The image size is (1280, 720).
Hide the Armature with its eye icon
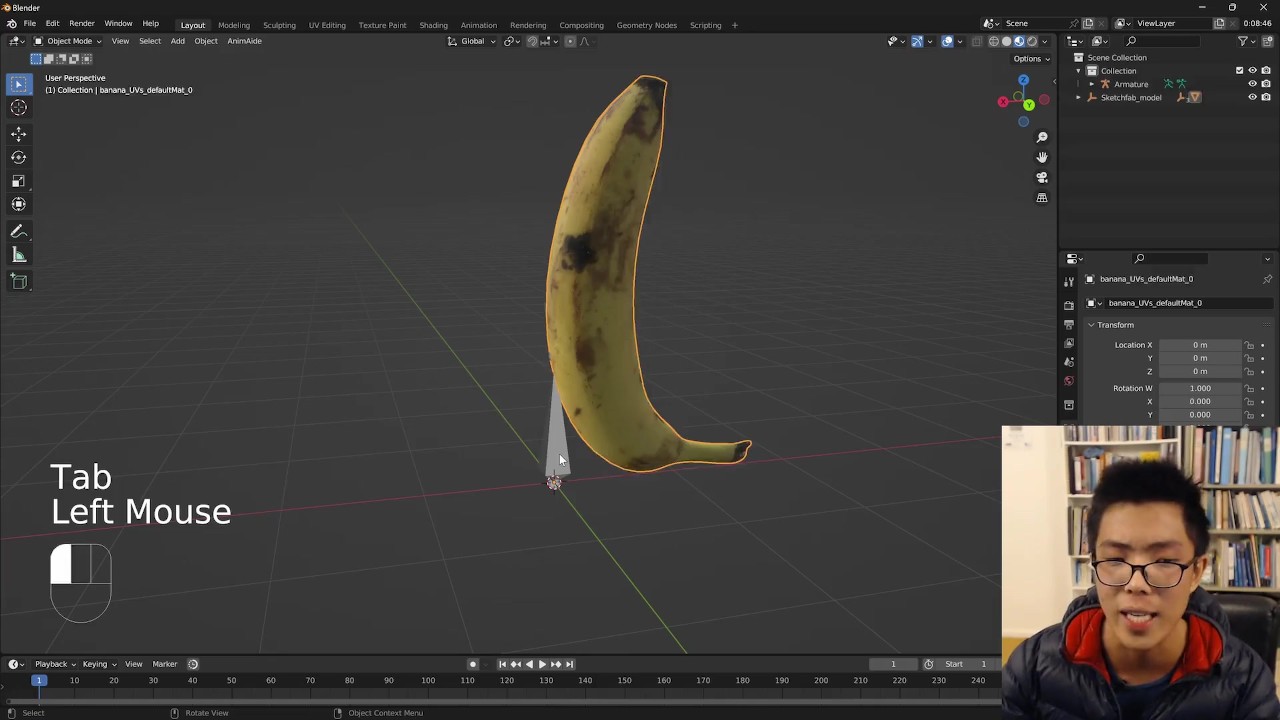pyautogui.click(x=1252, y=84)
